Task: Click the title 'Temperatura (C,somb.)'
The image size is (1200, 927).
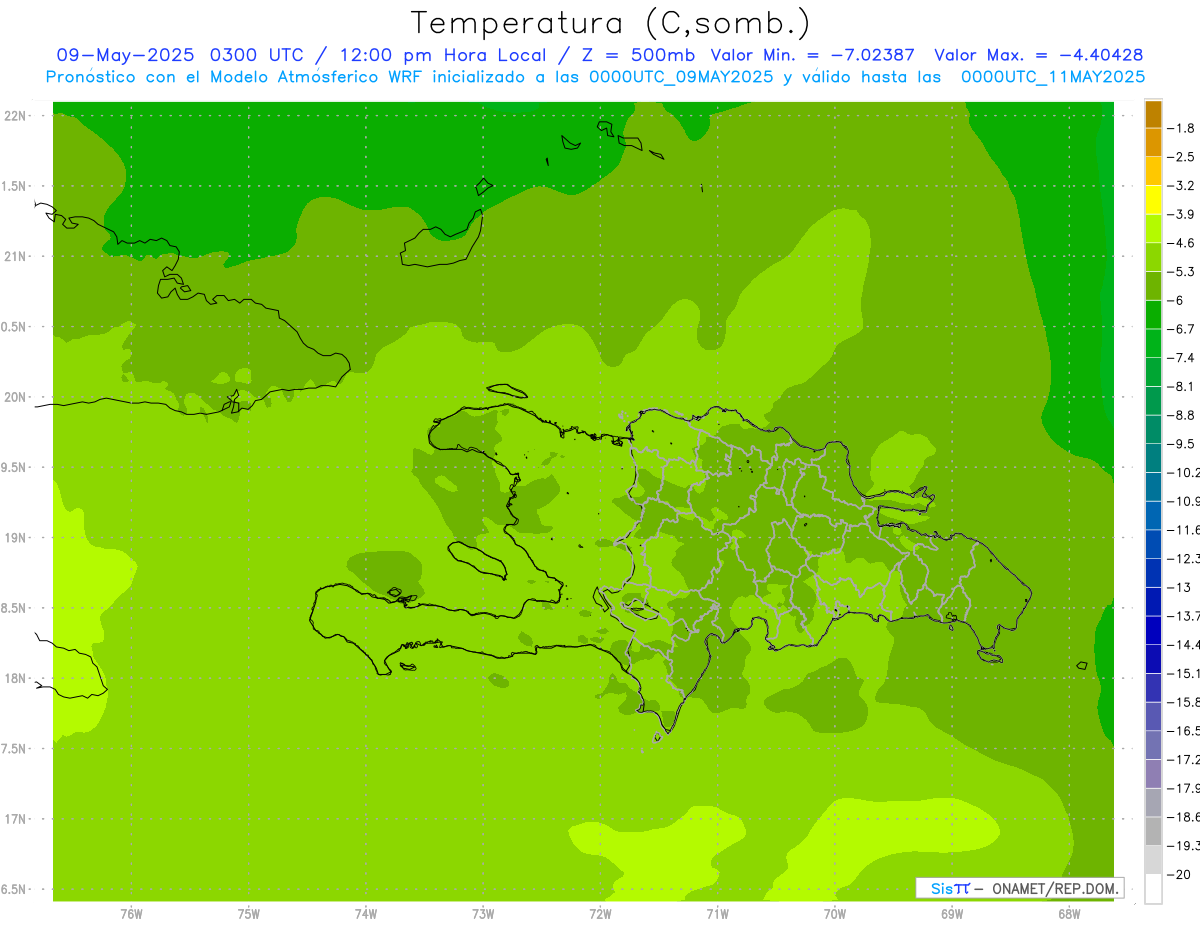Action: tap(611, 24)
